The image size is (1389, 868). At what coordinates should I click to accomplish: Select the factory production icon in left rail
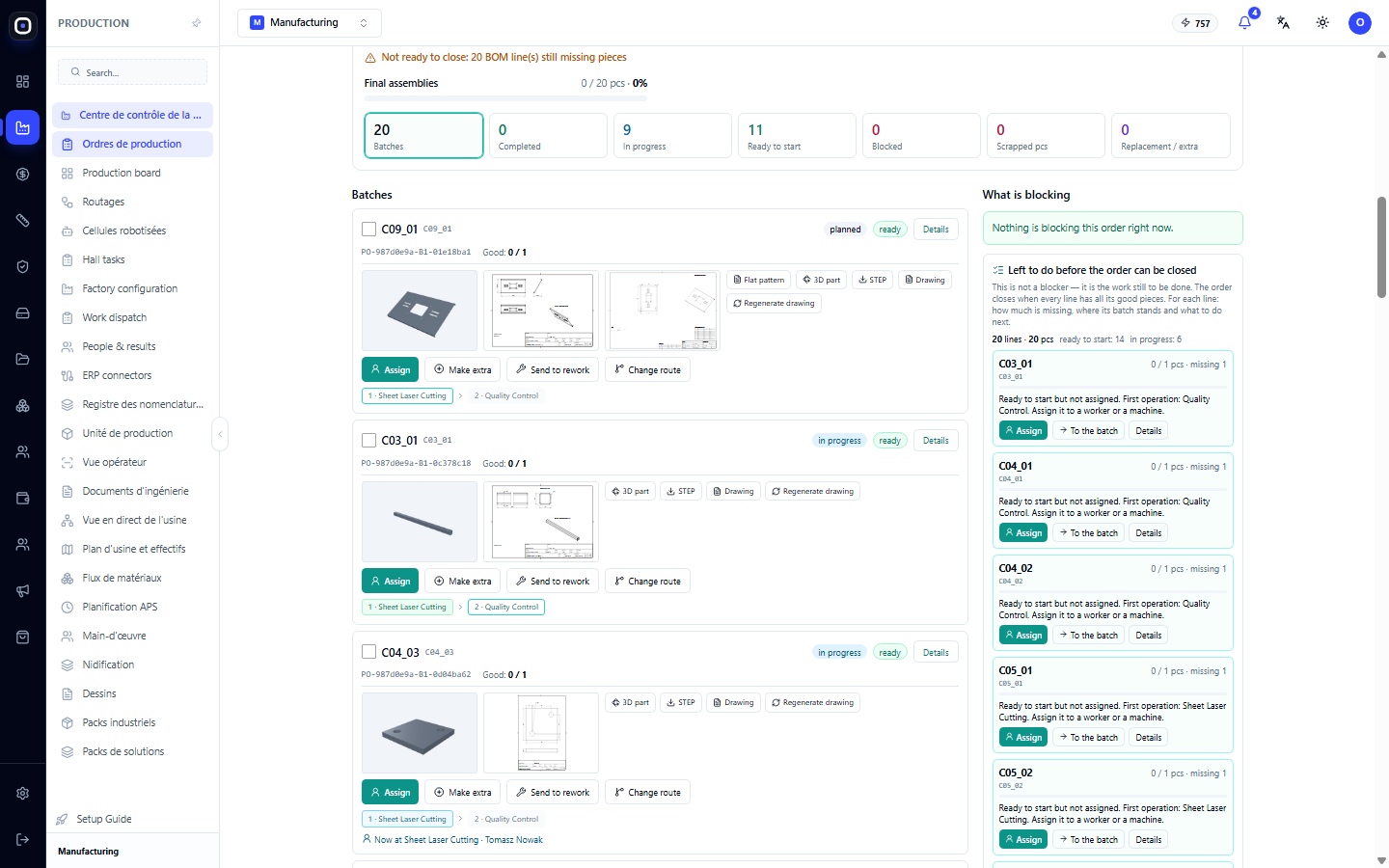(23, 127)
